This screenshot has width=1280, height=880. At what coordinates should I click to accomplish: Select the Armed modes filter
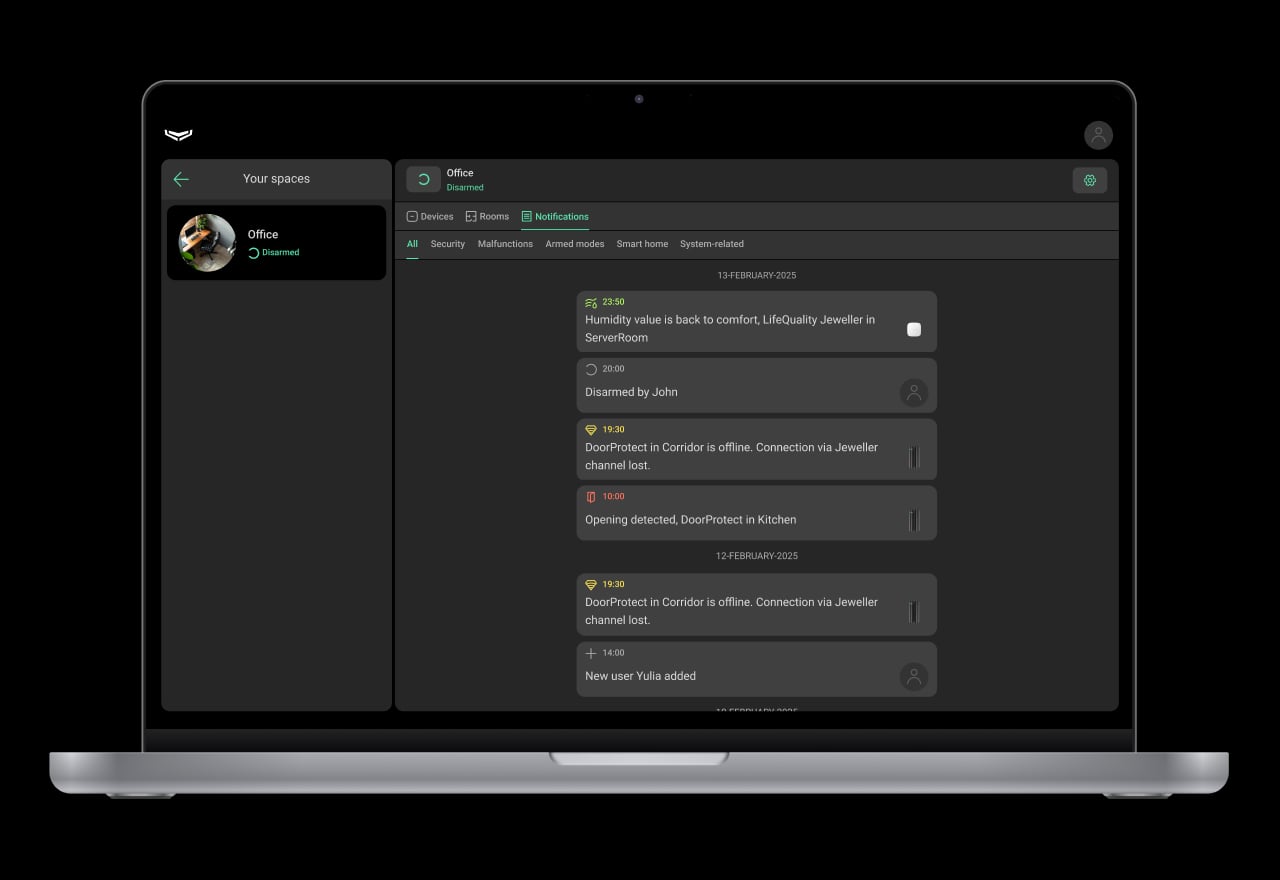(x=575, y=243)
